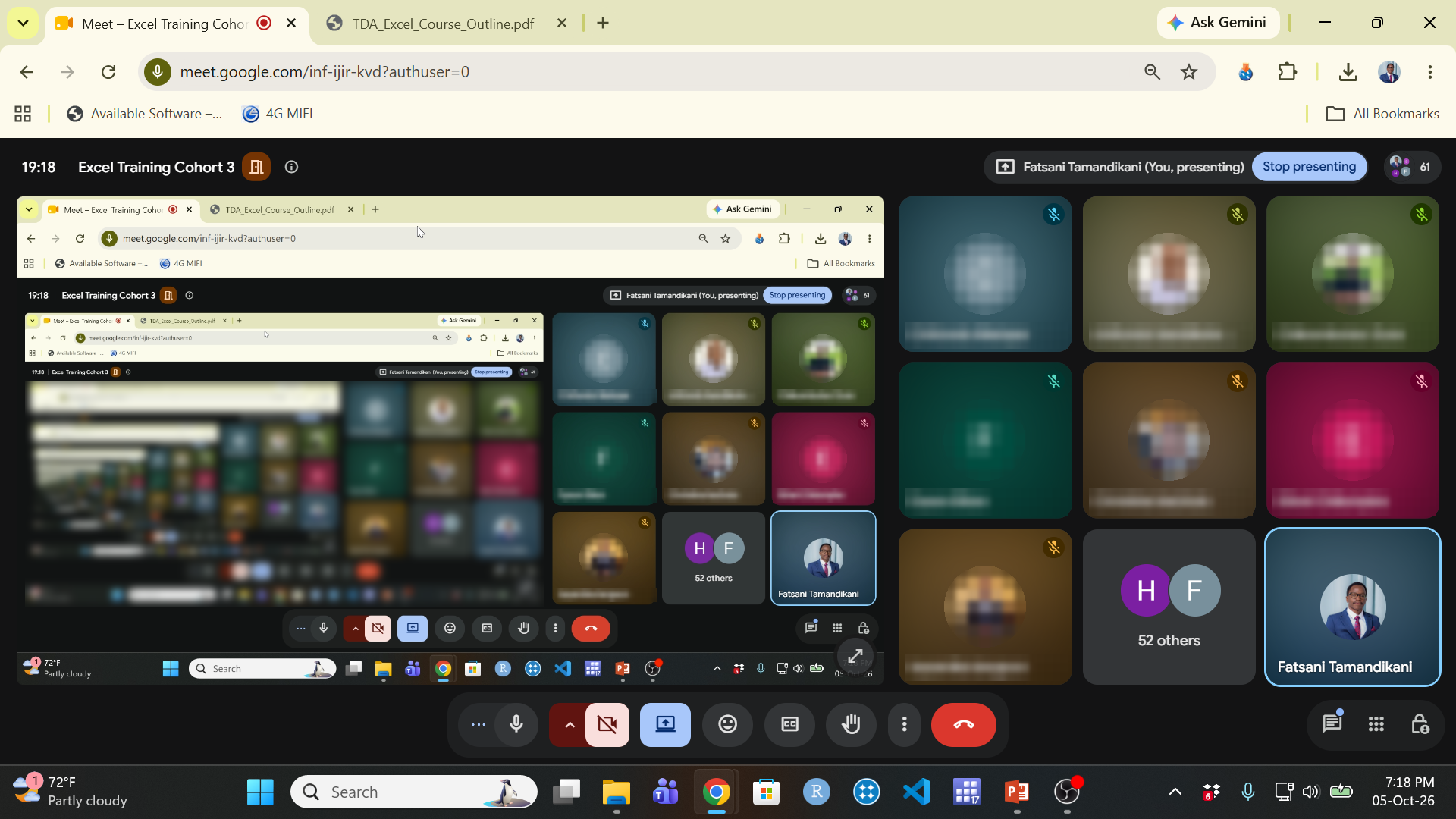The height and width of the screenshot is (819, 1456).
Task: Open browser extensions puzzle icon
Action: [x=1288, y=72]
